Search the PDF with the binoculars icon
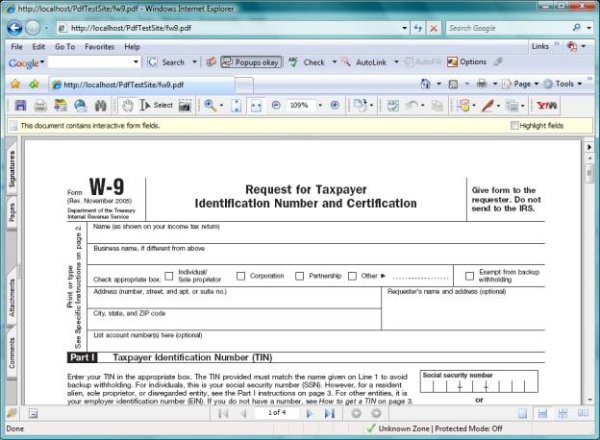The image size is (600, 440). [101, 105]
